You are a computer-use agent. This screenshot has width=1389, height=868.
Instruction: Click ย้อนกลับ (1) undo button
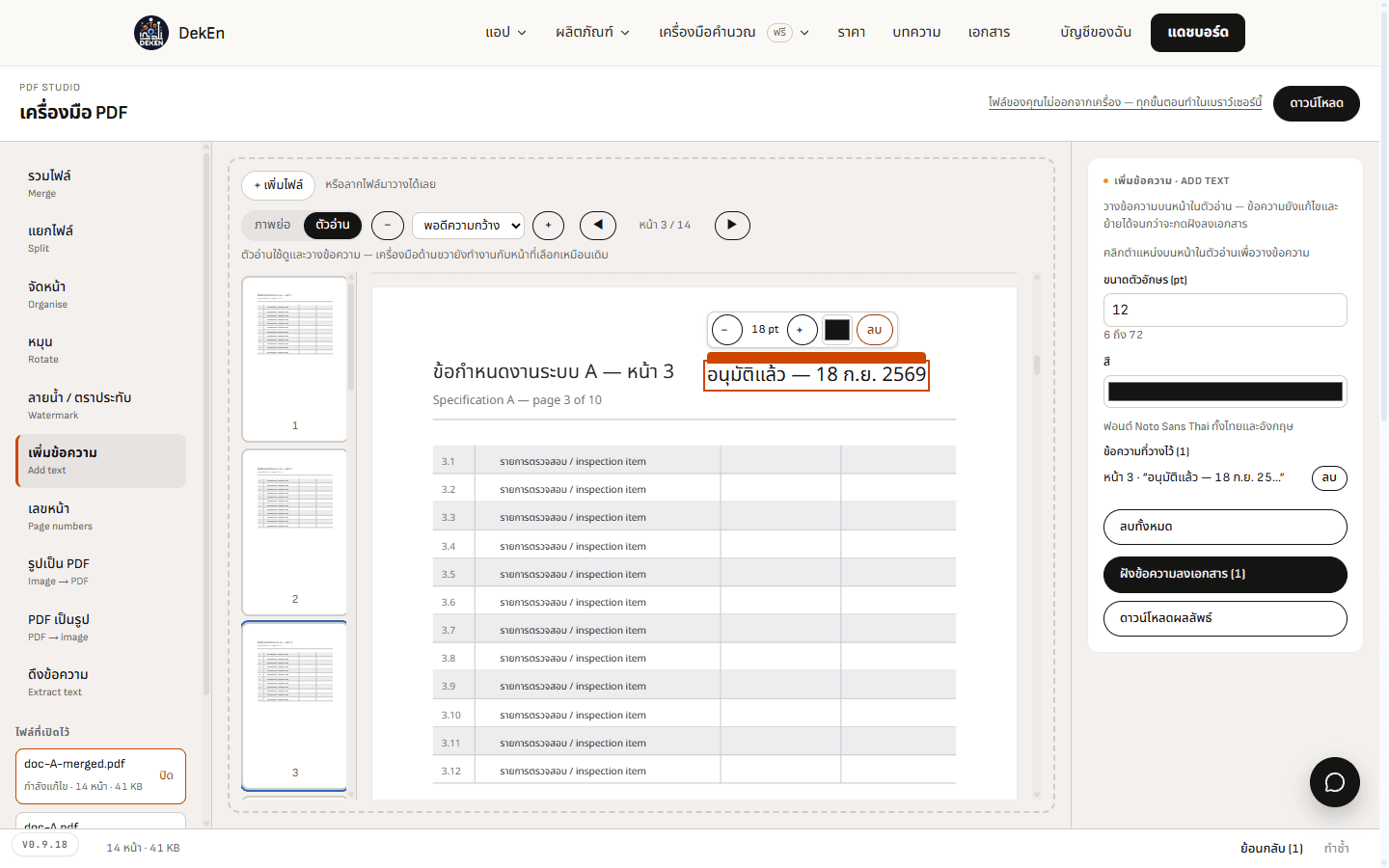pyautogui.click(x=1271, y=849)
